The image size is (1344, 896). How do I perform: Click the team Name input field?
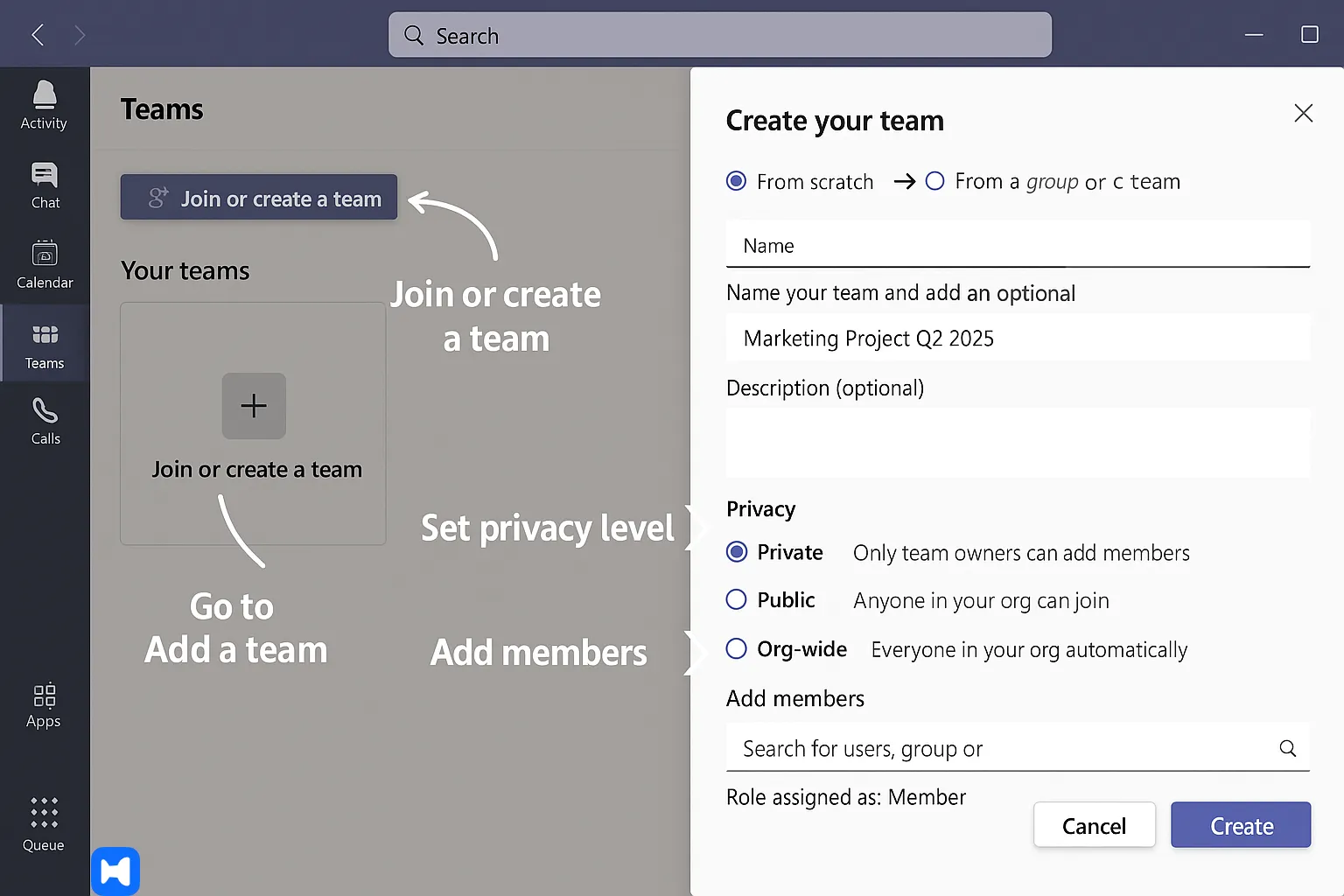[x=1018, y=245]
